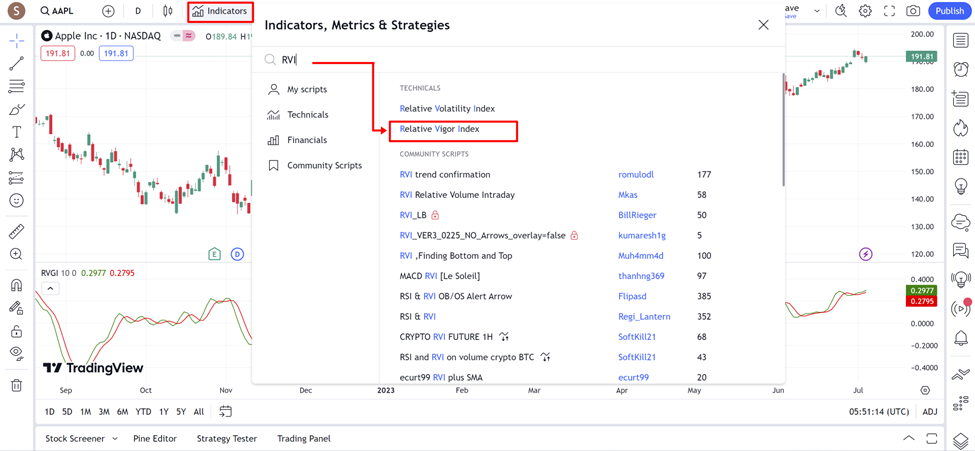
Task: Click the trash remove objects icon
Action: [17, 385]
